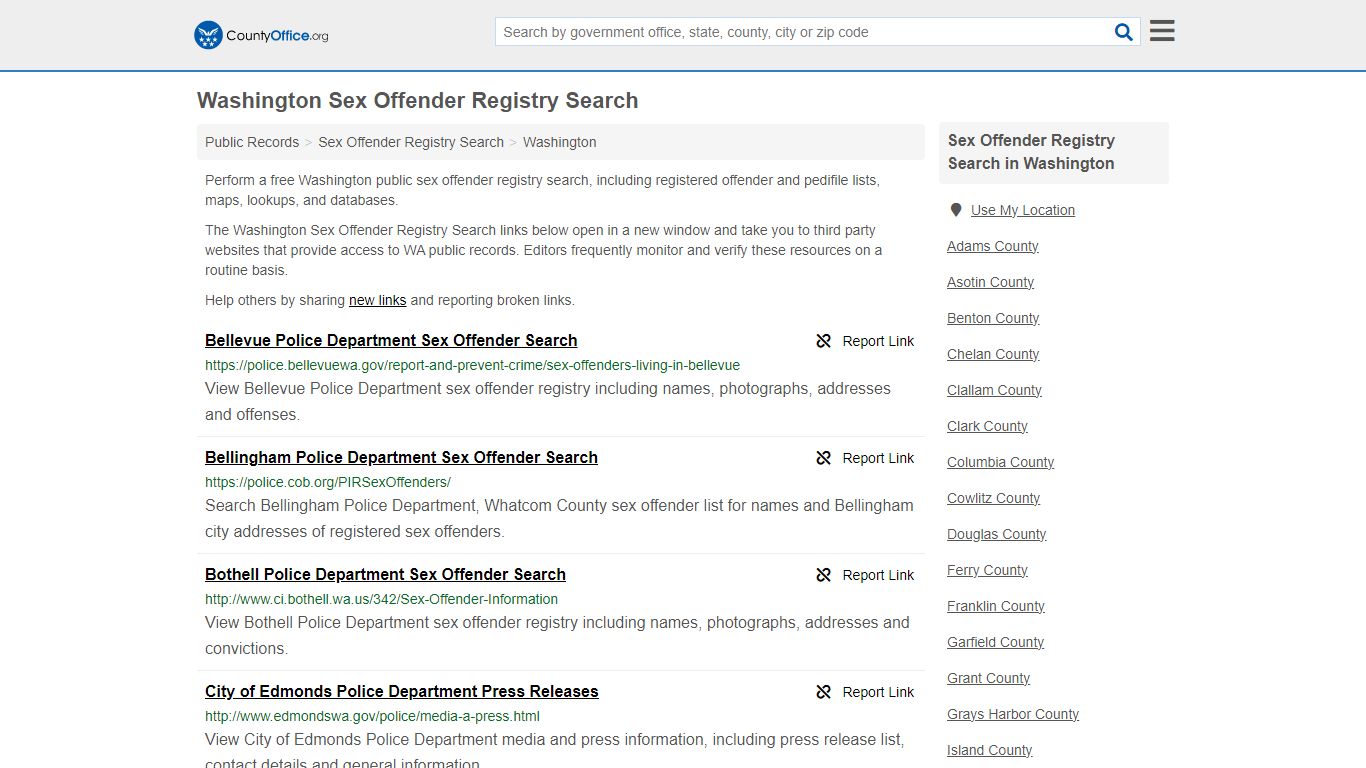Select Clark County
The image size is (1366, 768).
(987, 426)
